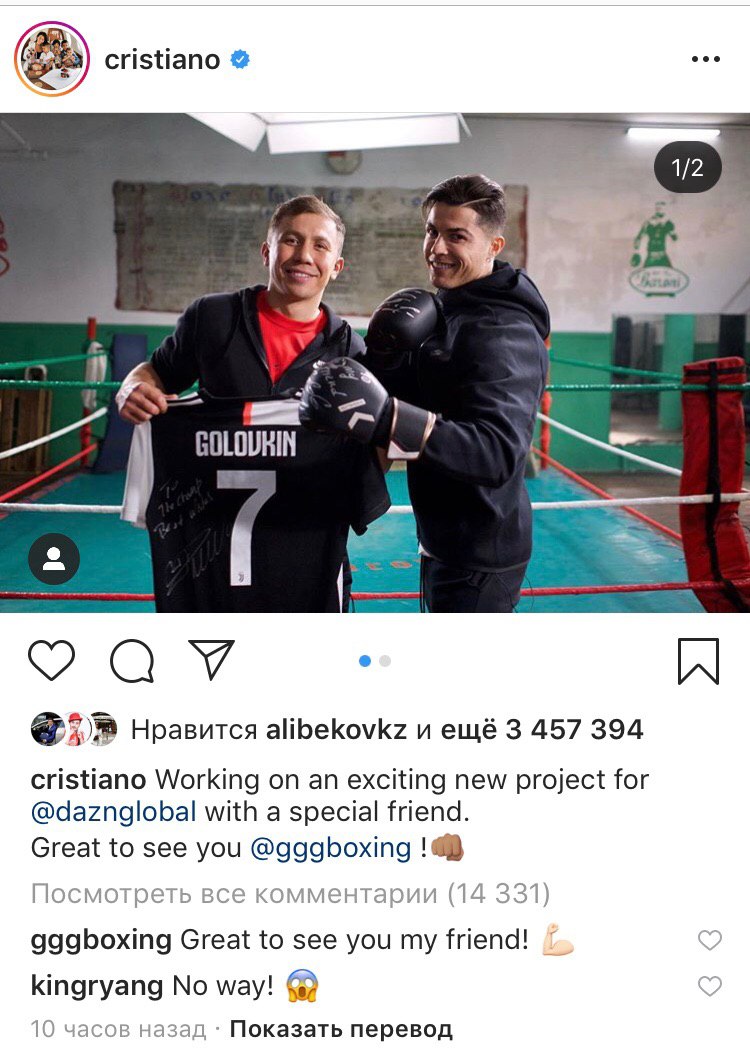Open alibekovkz profile from likes line
The image size is (750, 1051).
[336, 729]
